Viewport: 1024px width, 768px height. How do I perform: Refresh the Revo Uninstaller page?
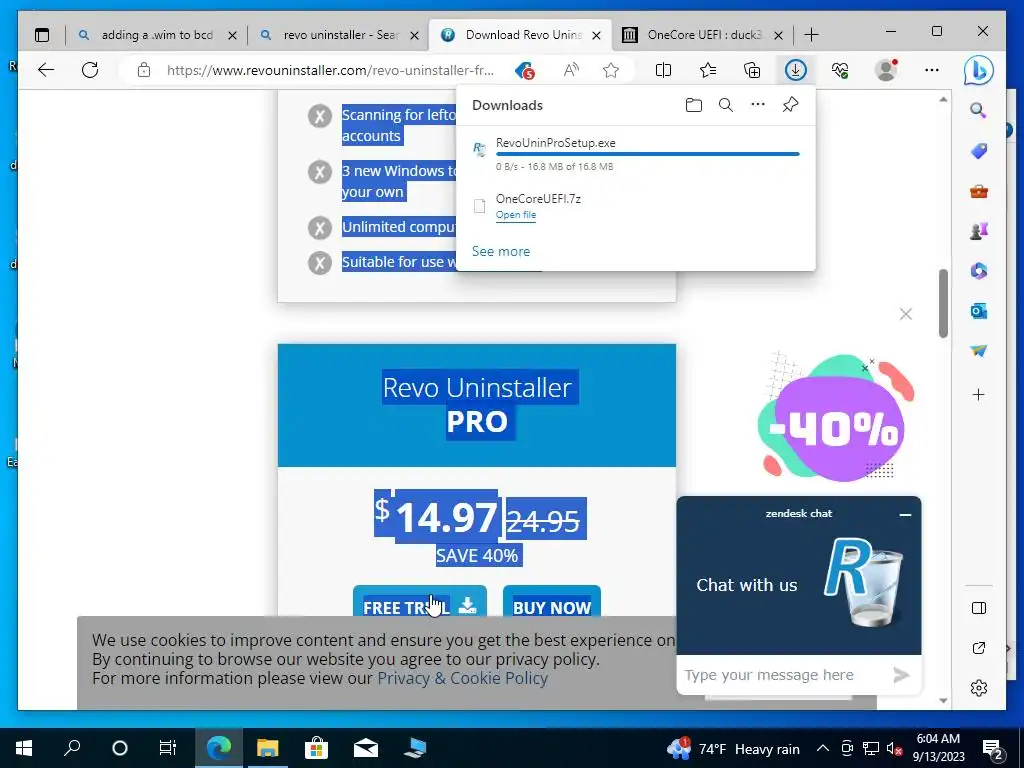tap(90, 70)
